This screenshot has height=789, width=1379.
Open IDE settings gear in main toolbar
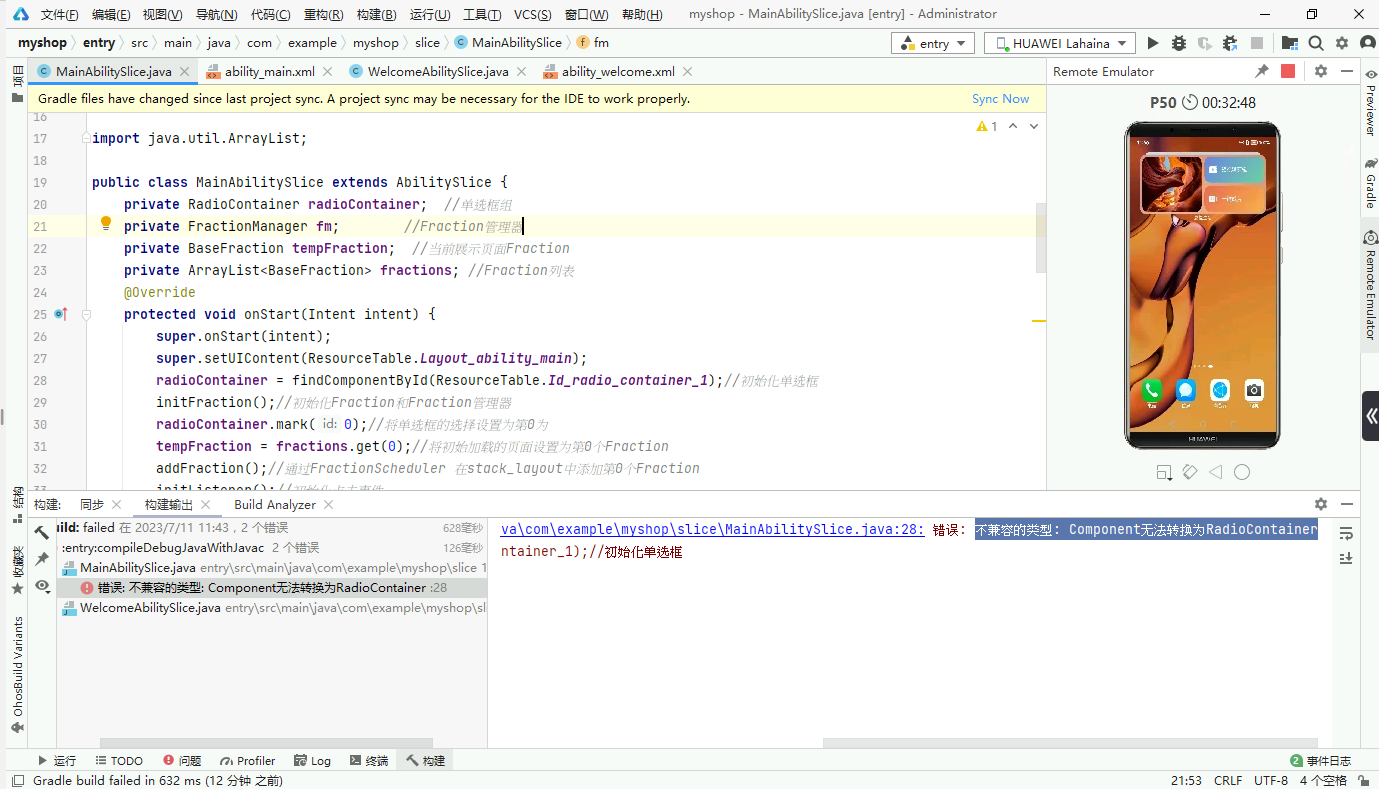pyautogui.click(x=1342, y=43)
